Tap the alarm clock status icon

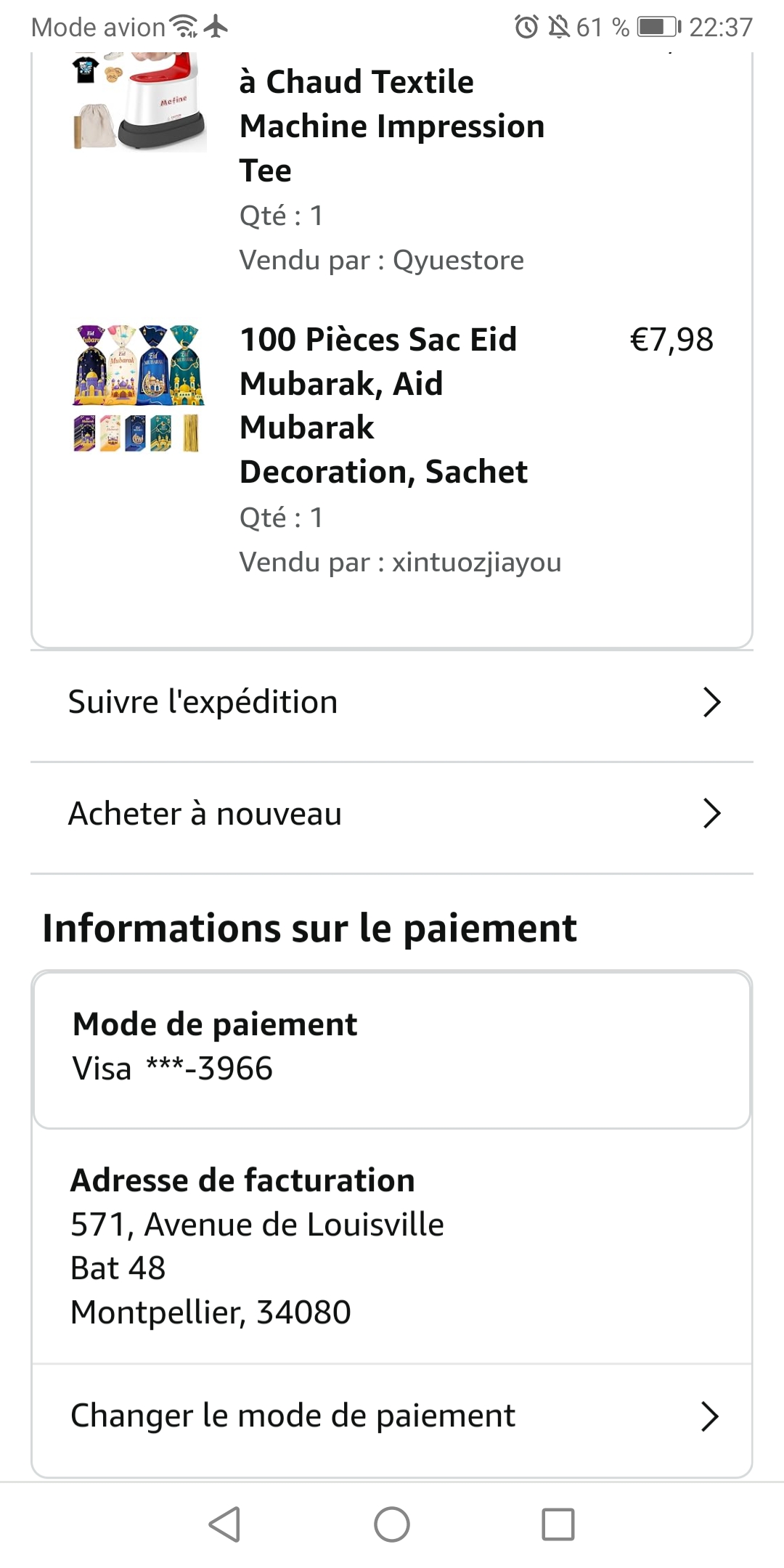click(x=526, y=28)
